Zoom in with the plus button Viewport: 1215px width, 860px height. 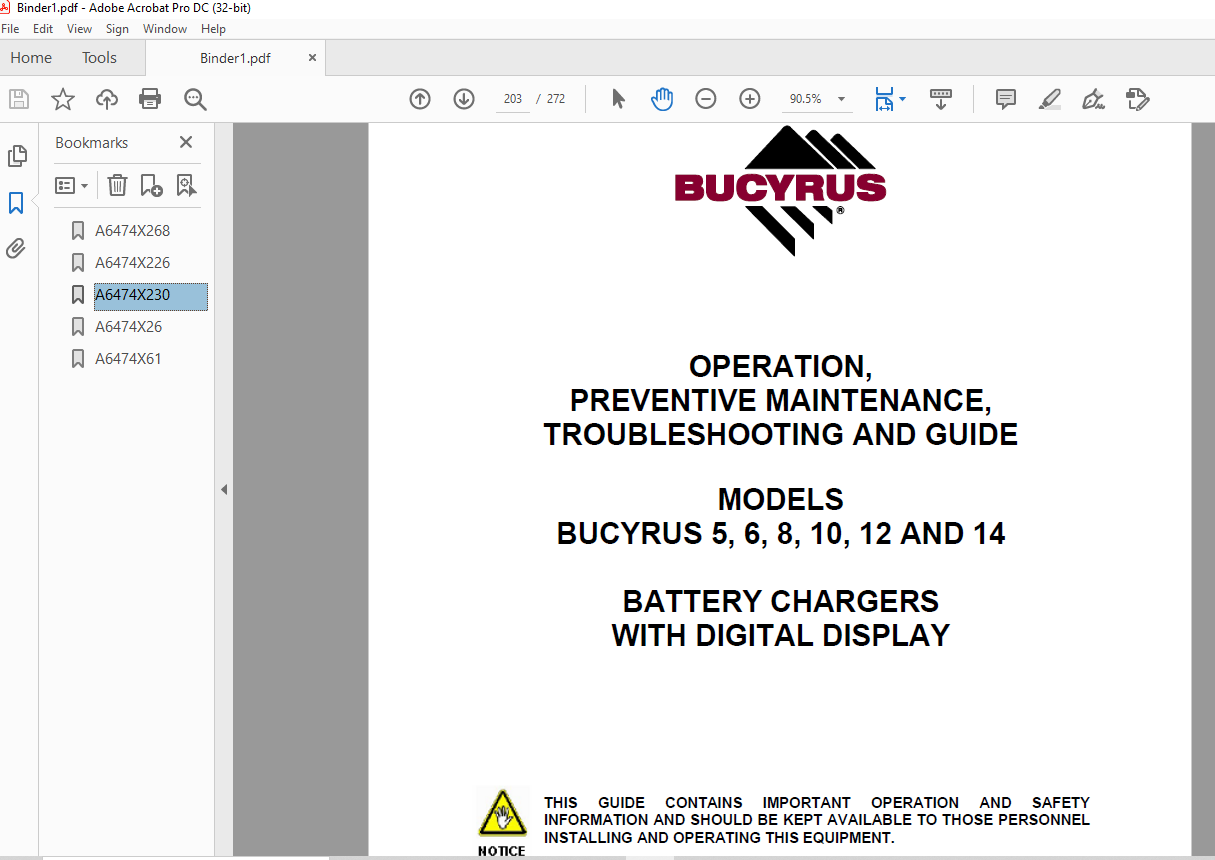(x=750, y=99)
